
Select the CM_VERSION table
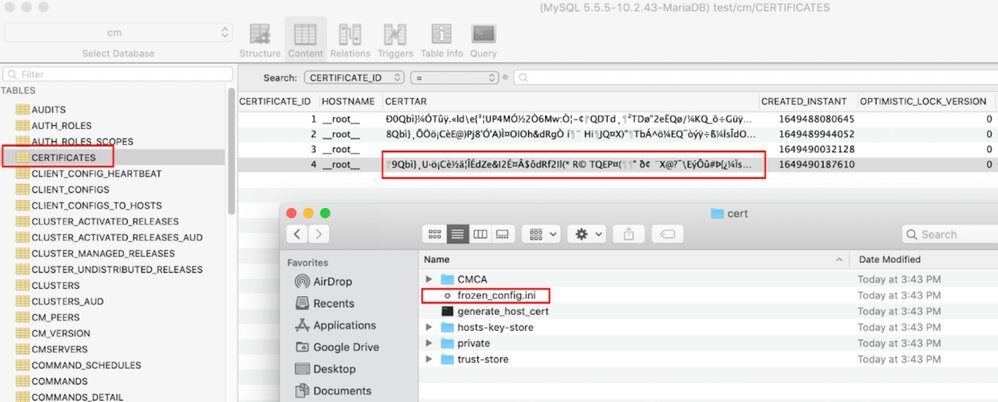[x=60, y=333]
